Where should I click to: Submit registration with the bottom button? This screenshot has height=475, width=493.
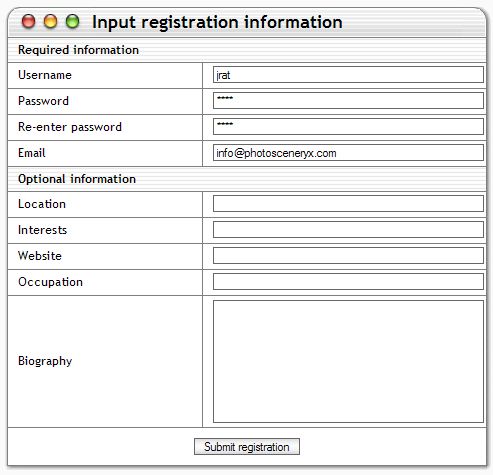pos(247,447)
